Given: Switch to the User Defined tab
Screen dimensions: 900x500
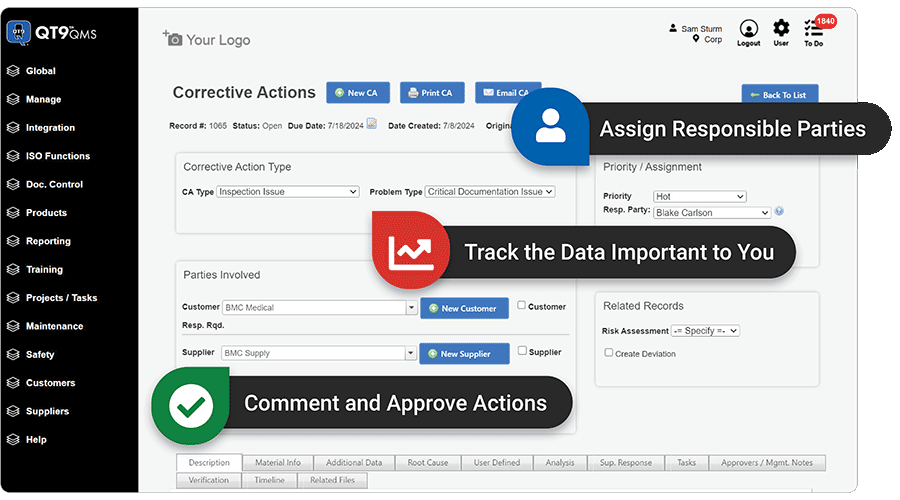Looking at the screenshot, I should (x=496, y=463).
